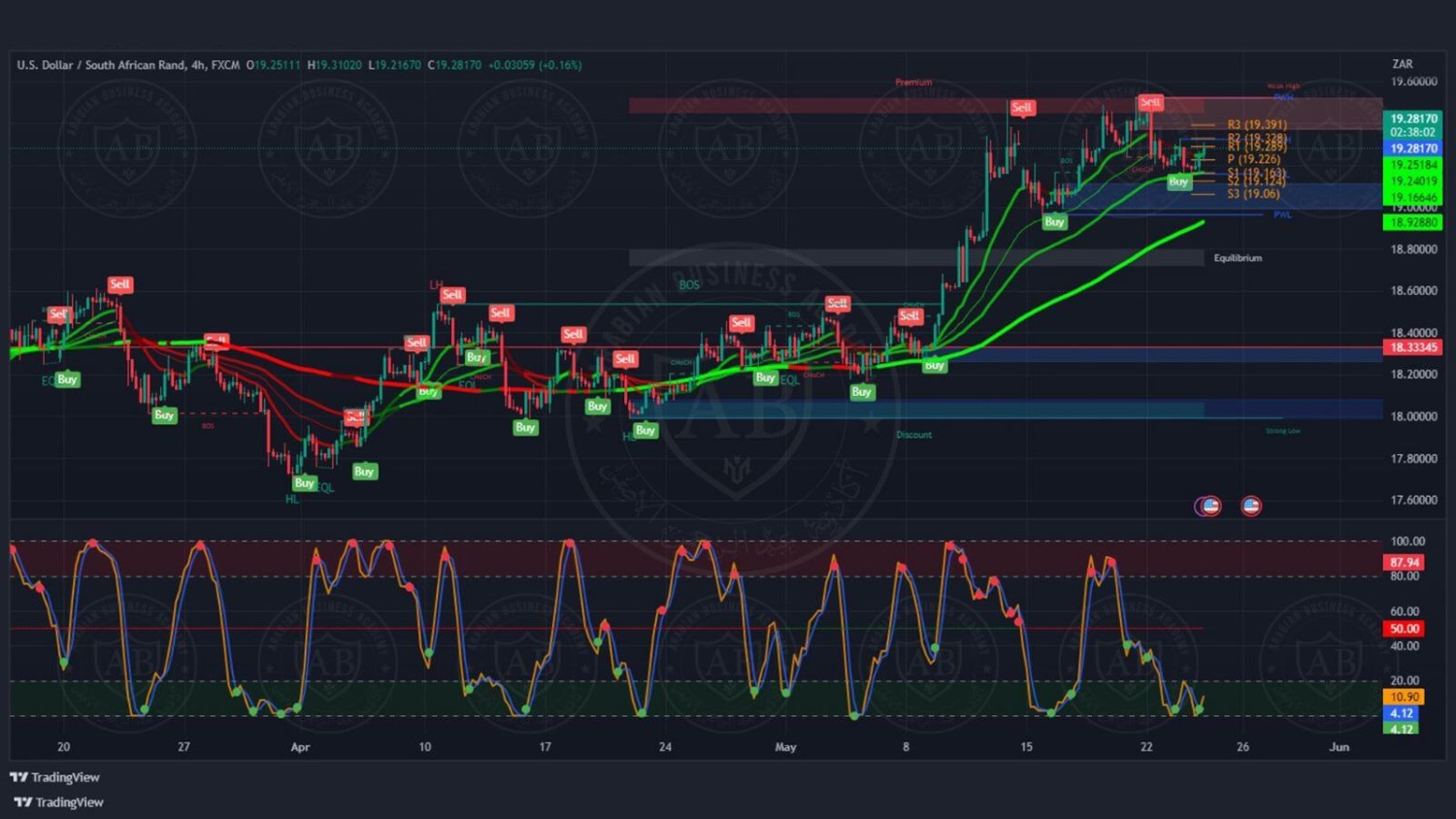Click the red 50.00 midline label
This screenshot has width=1456, height=819.
1404,629
